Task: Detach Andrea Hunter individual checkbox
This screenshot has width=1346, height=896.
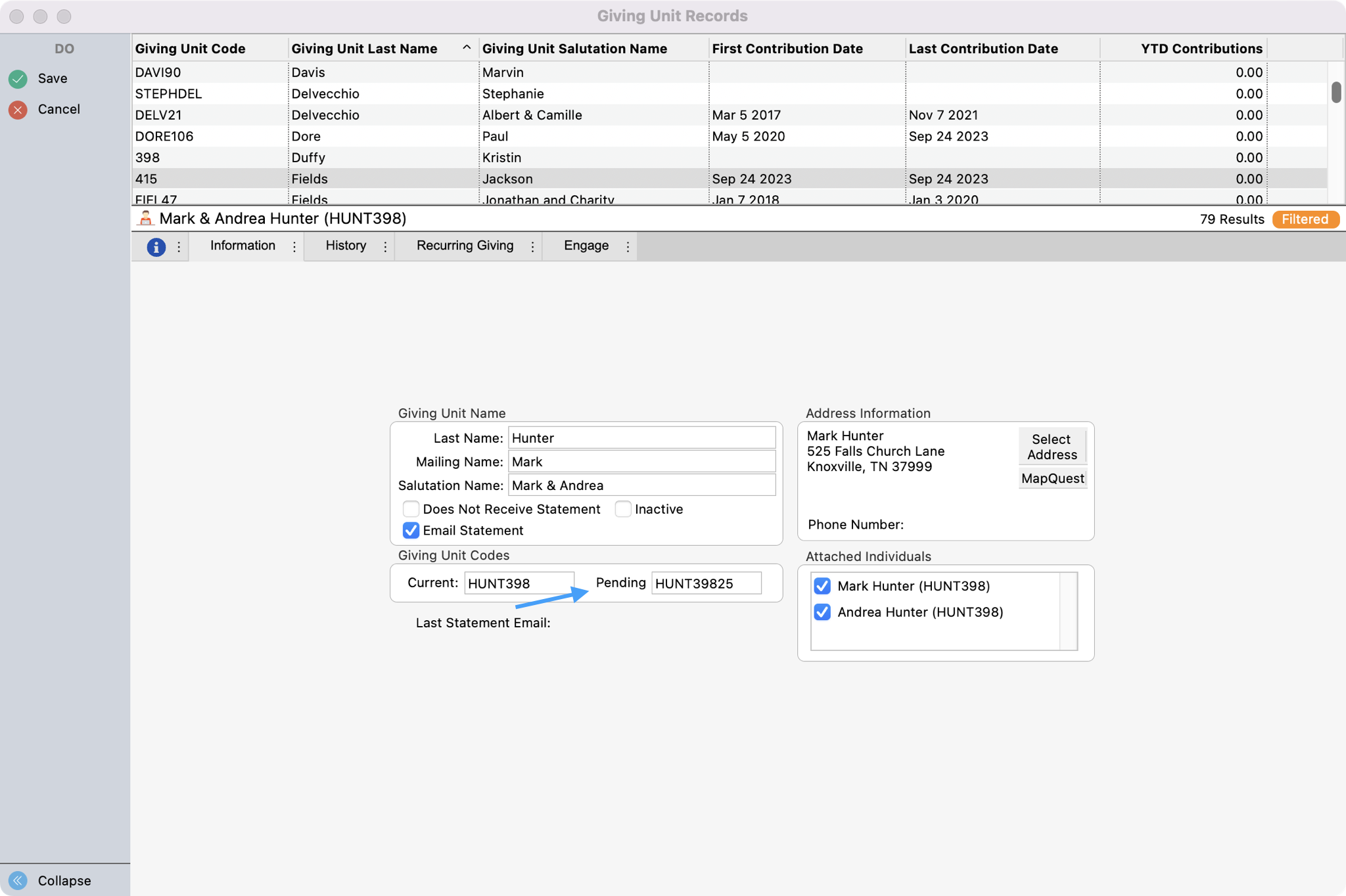Action: click(822, 612)
